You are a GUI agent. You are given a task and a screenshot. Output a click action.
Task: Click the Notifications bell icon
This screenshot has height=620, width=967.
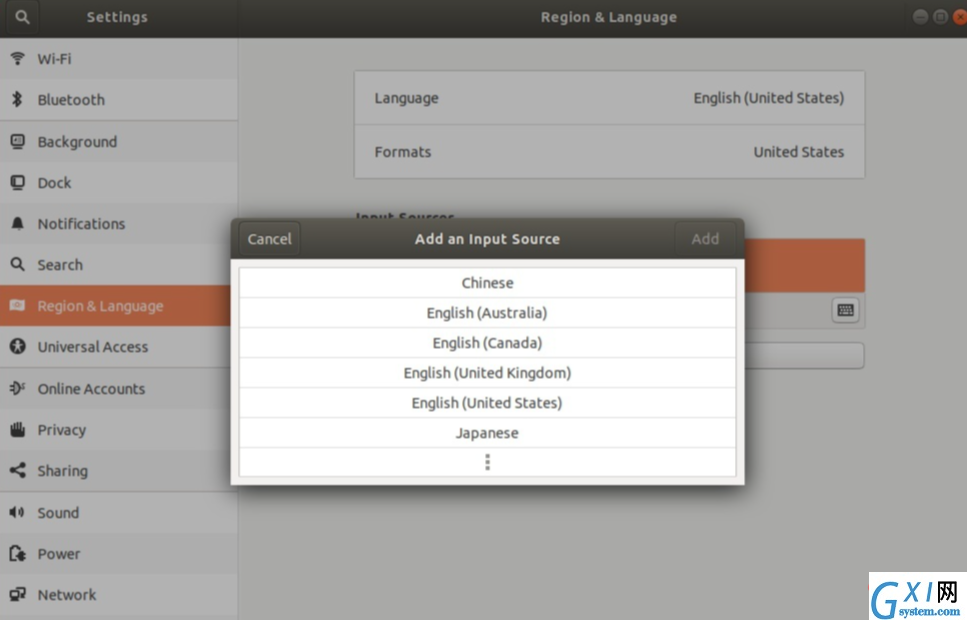[17, 223]
